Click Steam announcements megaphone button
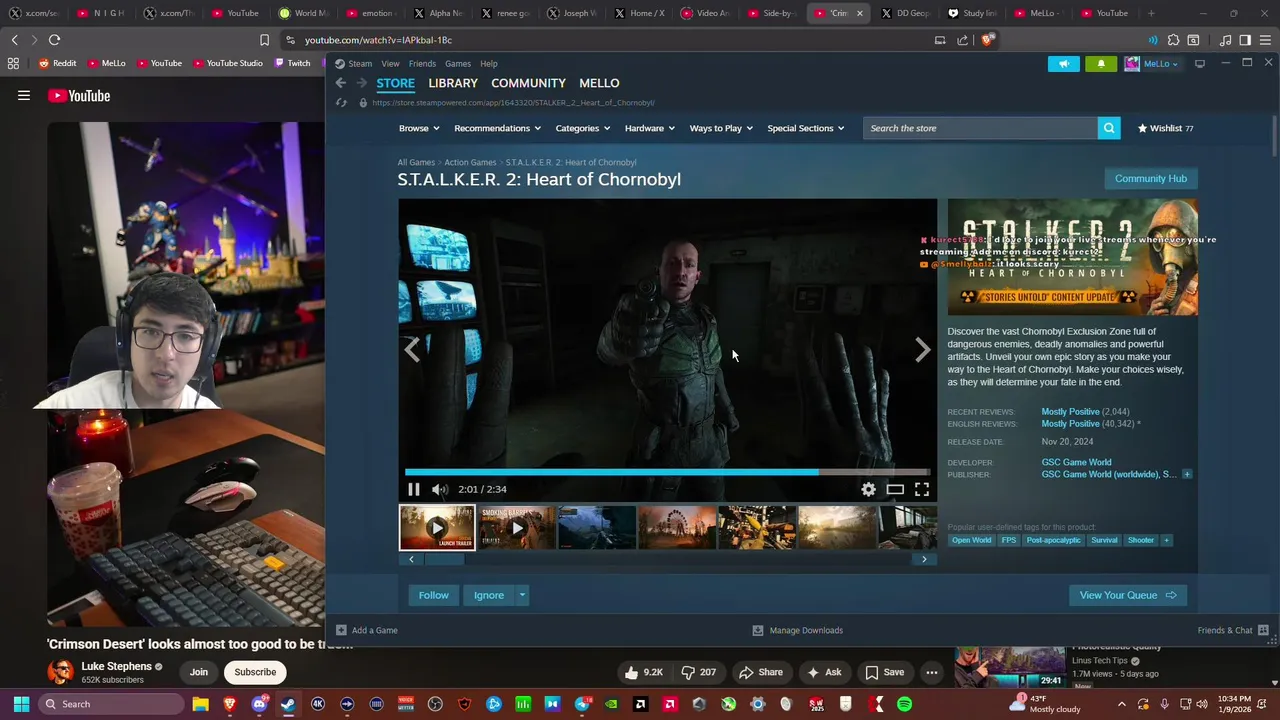Viewport: 1280px width, 720px height. pyautogui.click(x=1064, y=63)
